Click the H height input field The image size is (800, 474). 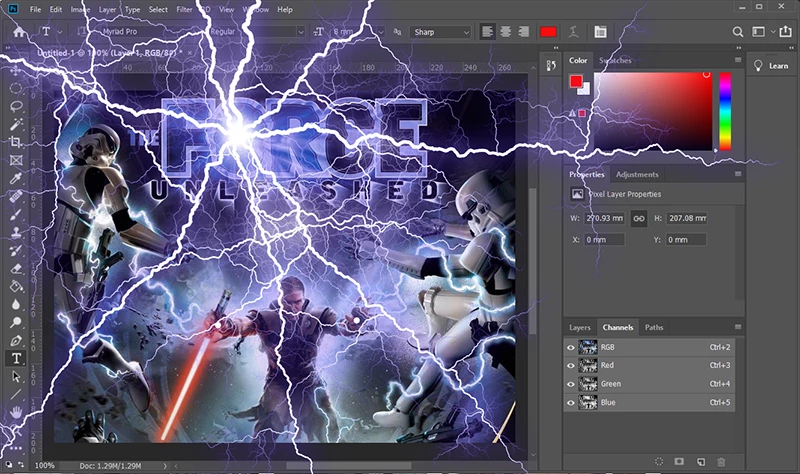click(686, 218)
